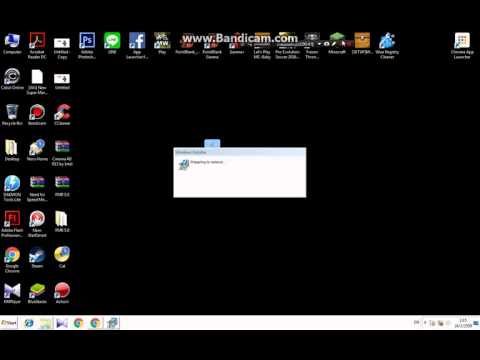The width and height of the screenshot is (480, 360).
Task: Open Windows Explorer from the taskbar
Action: pyautogui.click(x=46, y=323)
